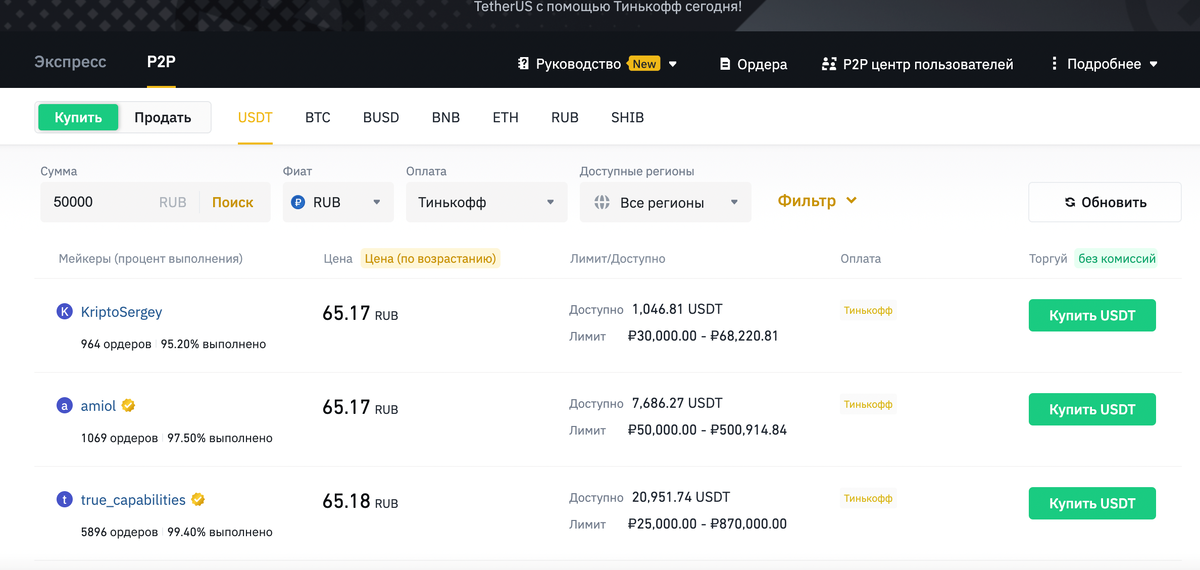Screen dimensions: 1200x570
Task: Click the Ордера document icon
Action: click(x=725, y=64)
